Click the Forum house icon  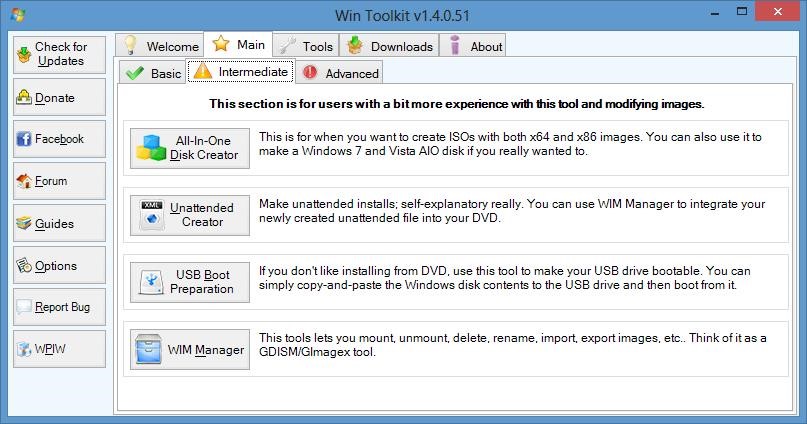(x=25, y=182)
